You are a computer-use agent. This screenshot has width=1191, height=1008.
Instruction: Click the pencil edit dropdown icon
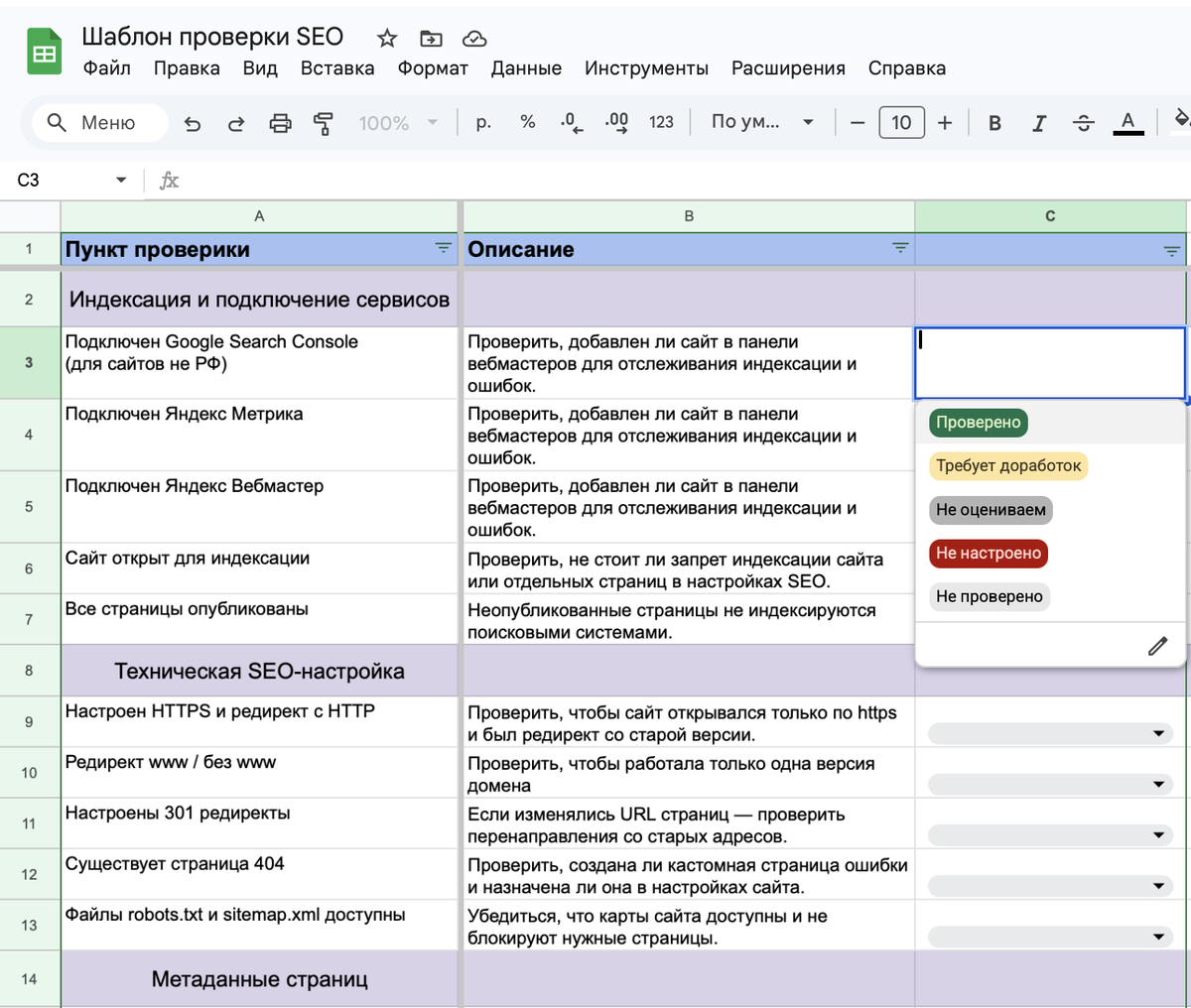[x=1157, y=646]
